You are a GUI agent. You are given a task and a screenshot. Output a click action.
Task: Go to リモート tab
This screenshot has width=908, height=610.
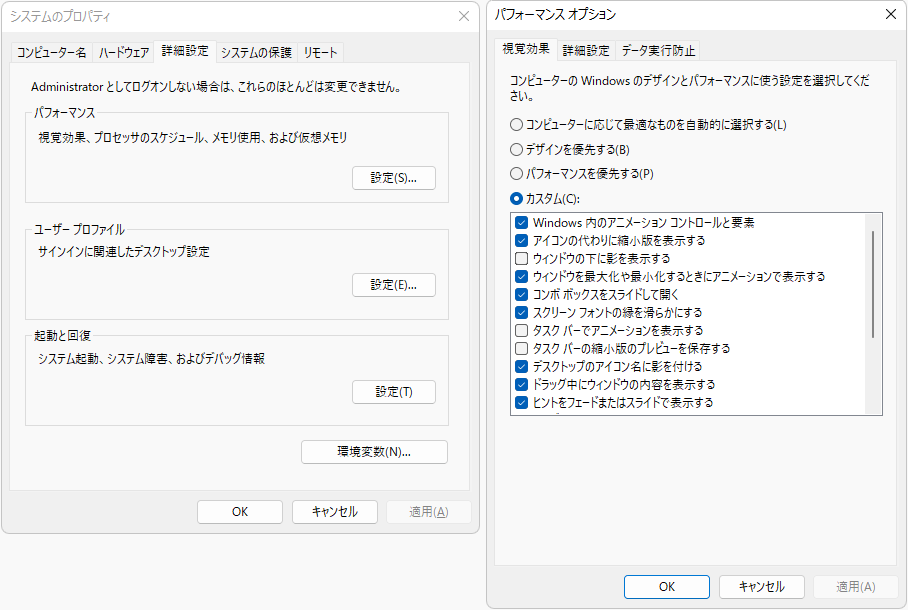[x=320, y=53]
